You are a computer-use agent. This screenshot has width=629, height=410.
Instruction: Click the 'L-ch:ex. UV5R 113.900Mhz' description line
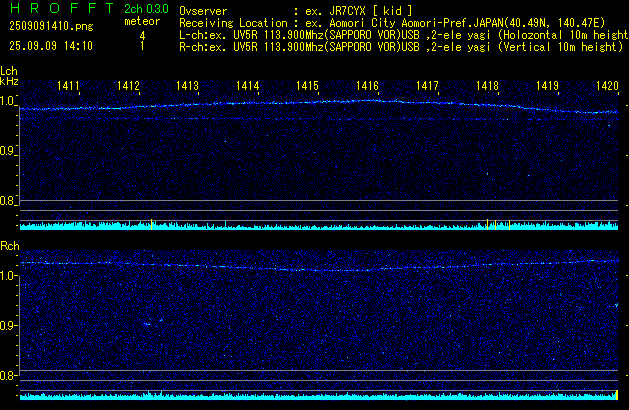pos(404,35)
